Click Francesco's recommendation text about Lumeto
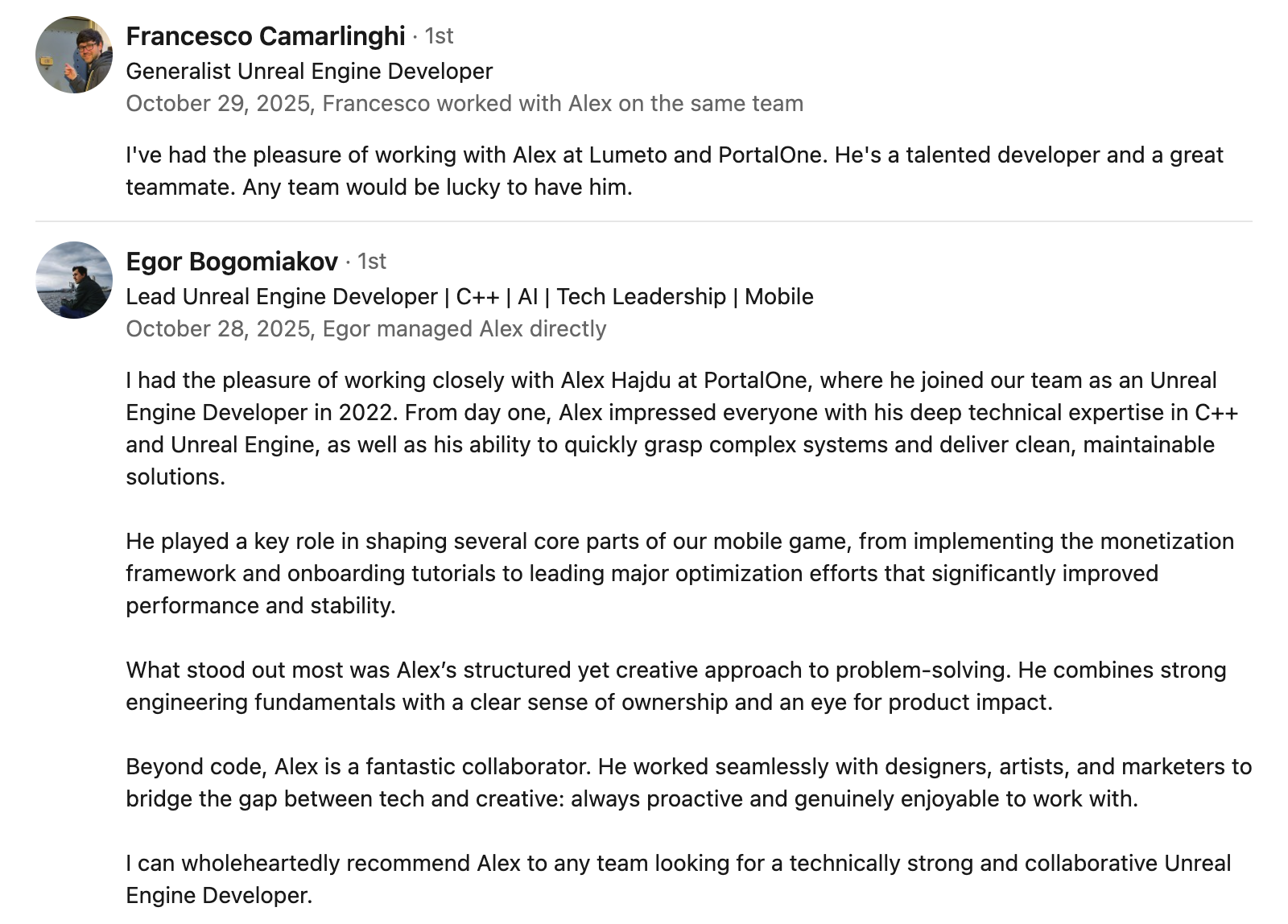Image resolution: width=1288 pixels, height=924 pixels. [x=674, y=171]
